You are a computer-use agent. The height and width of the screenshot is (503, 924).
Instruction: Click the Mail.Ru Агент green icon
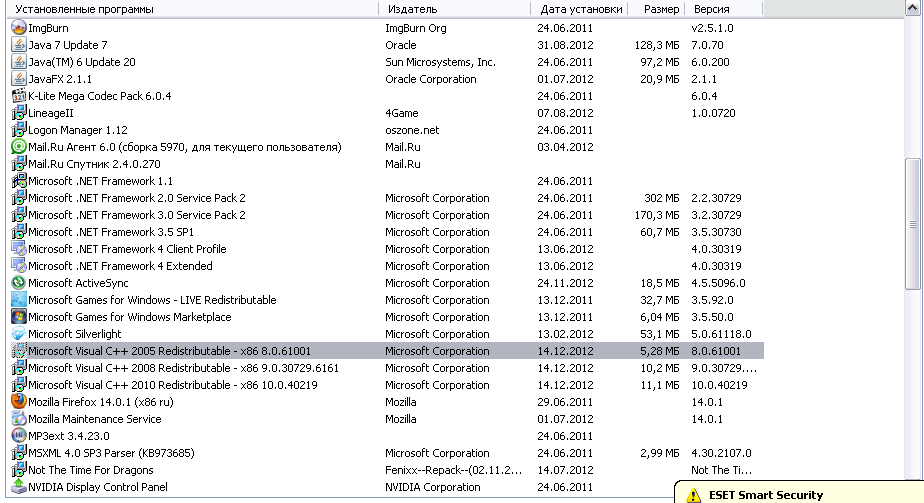point(18,147)
